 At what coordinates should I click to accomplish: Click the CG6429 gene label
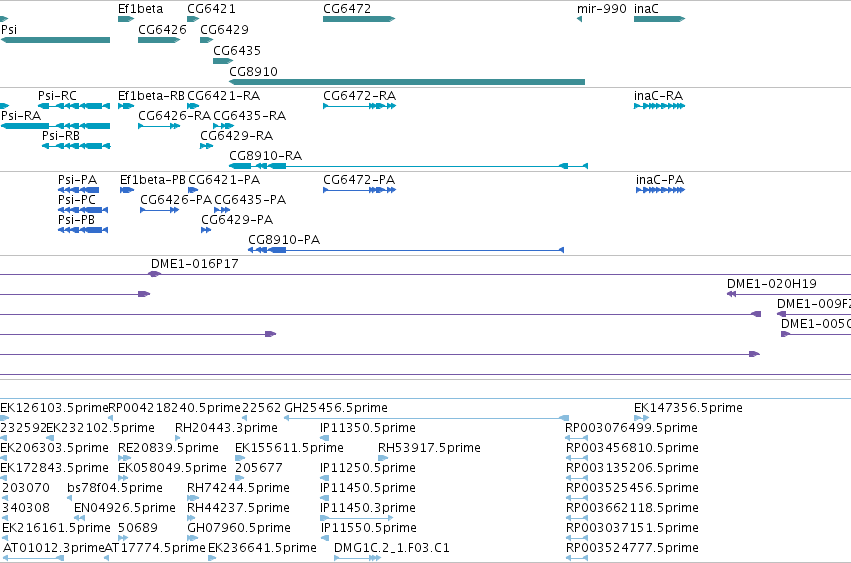pyautogui.click(x=224, y=29)
